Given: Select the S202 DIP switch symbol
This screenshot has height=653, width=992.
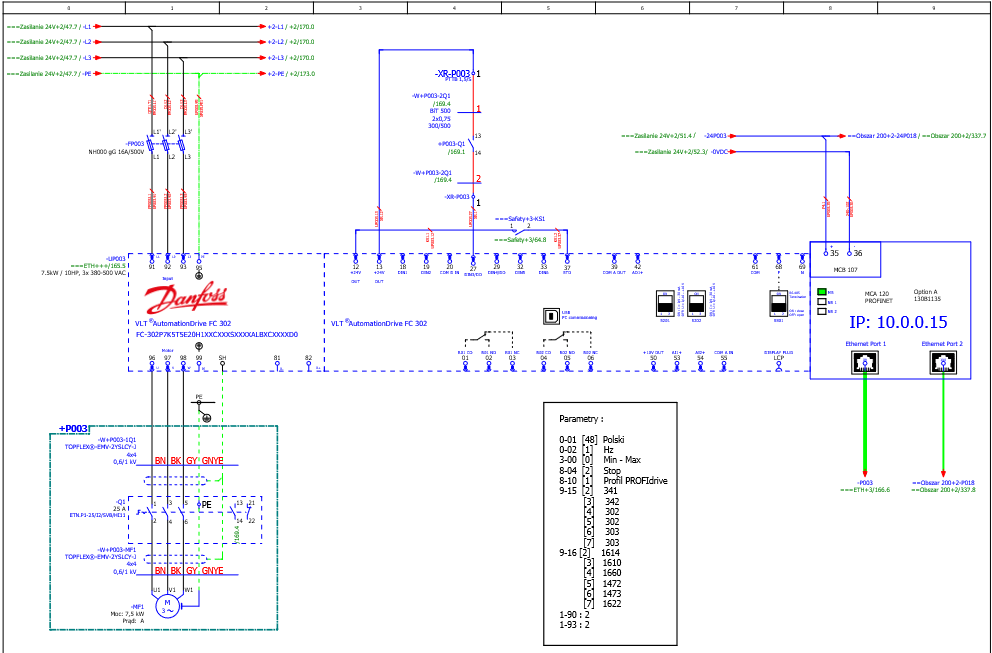Looking at the screenshot, I should click(696, 303).
